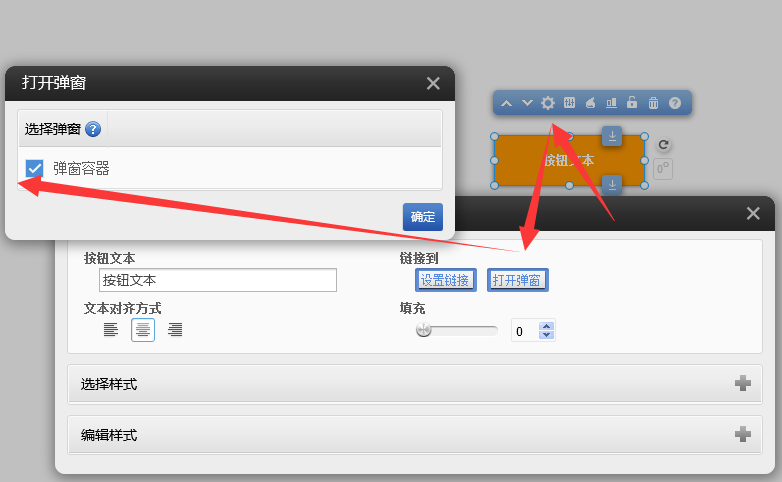This screenshot has height=482, width=782.
Task: Uncheck the 弹窗容器 checkbox
Action: point(35,169)
